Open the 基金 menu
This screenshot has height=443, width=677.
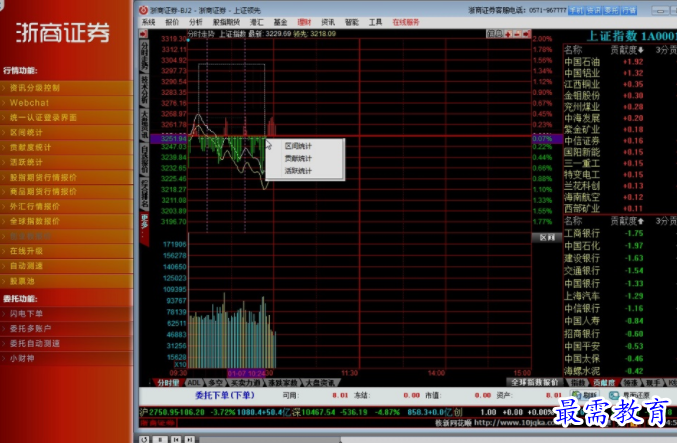pos(280,22)
